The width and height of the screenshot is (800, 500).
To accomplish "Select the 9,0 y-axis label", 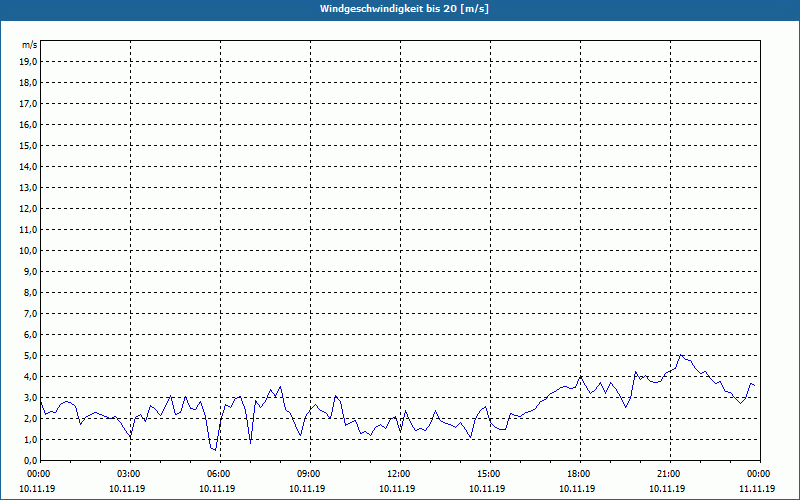I will (x=31, y=271).
